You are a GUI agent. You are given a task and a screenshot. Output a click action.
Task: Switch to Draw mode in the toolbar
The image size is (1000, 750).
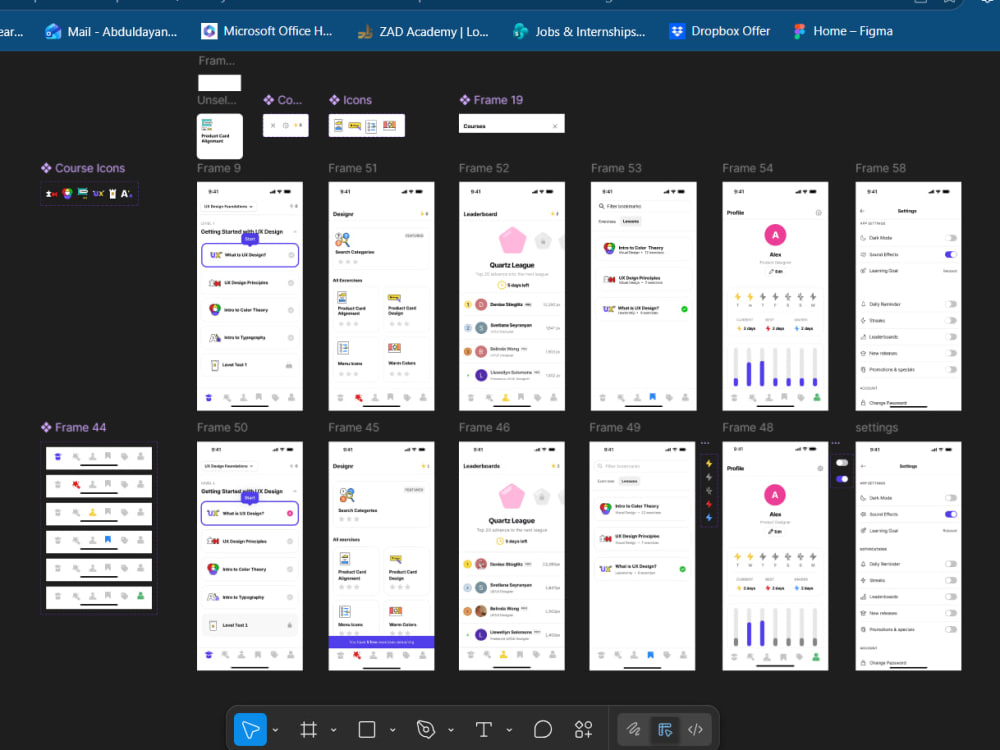[633, 729]
